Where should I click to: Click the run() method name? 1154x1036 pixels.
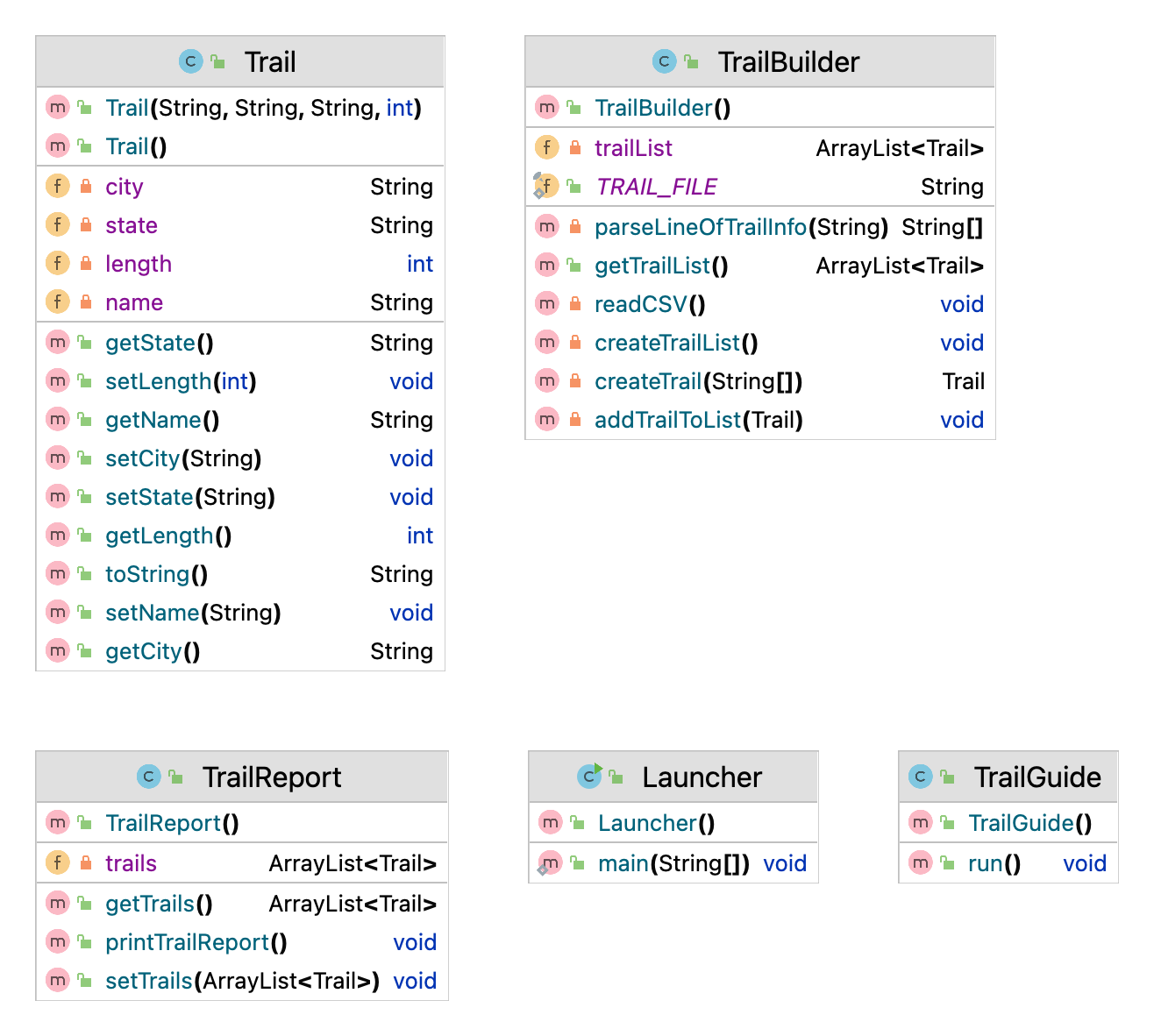coord(994,863)
